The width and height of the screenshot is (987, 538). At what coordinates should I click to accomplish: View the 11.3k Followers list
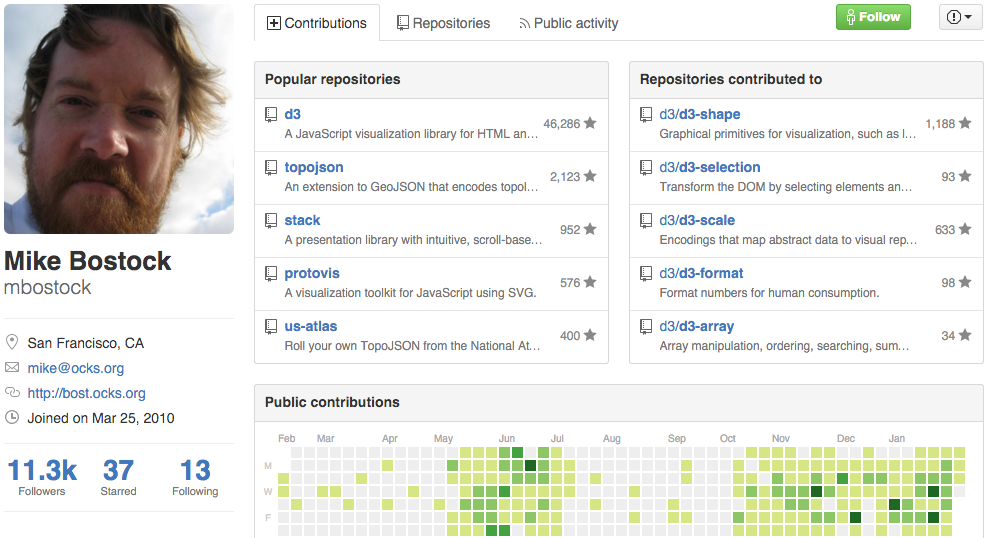tap(42, 477)
